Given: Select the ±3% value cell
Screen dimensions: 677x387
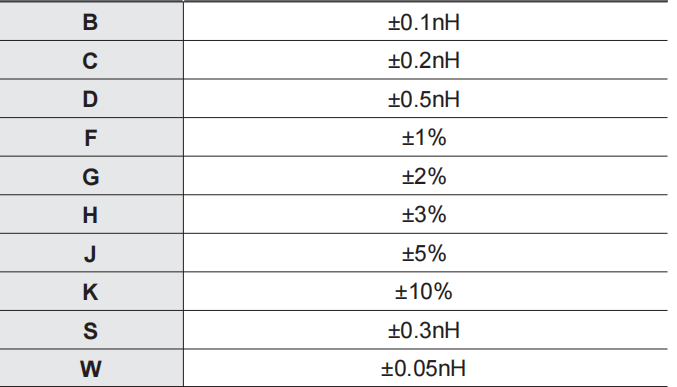Looking at the screenshot, I should pyautogui.click(x=425, y=214).
